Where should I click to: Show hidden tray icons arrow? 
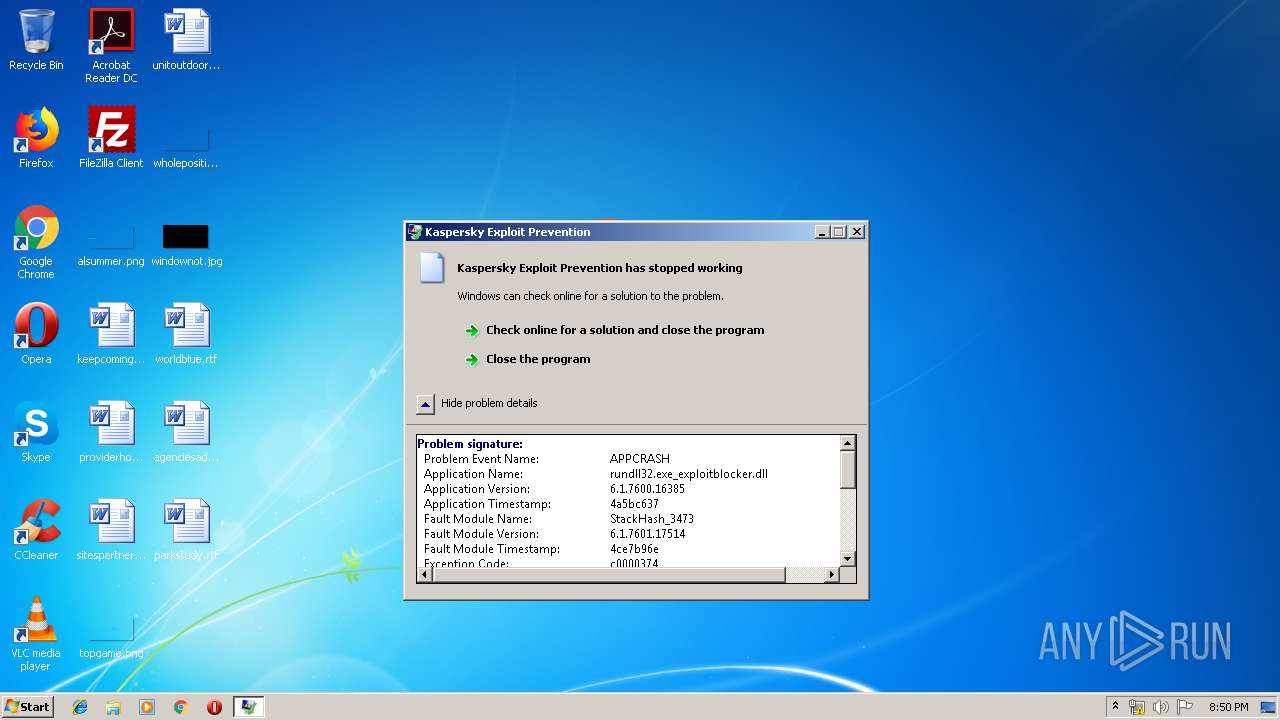pyautogui.click(x=1115, y=707)
